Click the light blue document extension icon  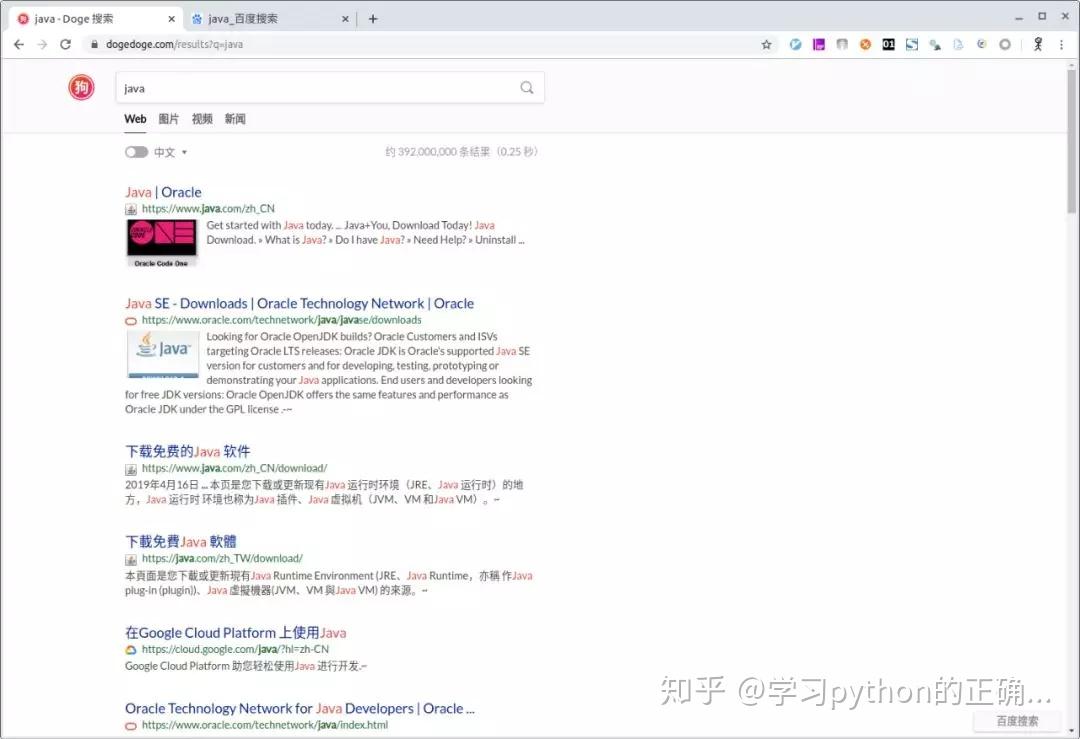coord(958,44)
